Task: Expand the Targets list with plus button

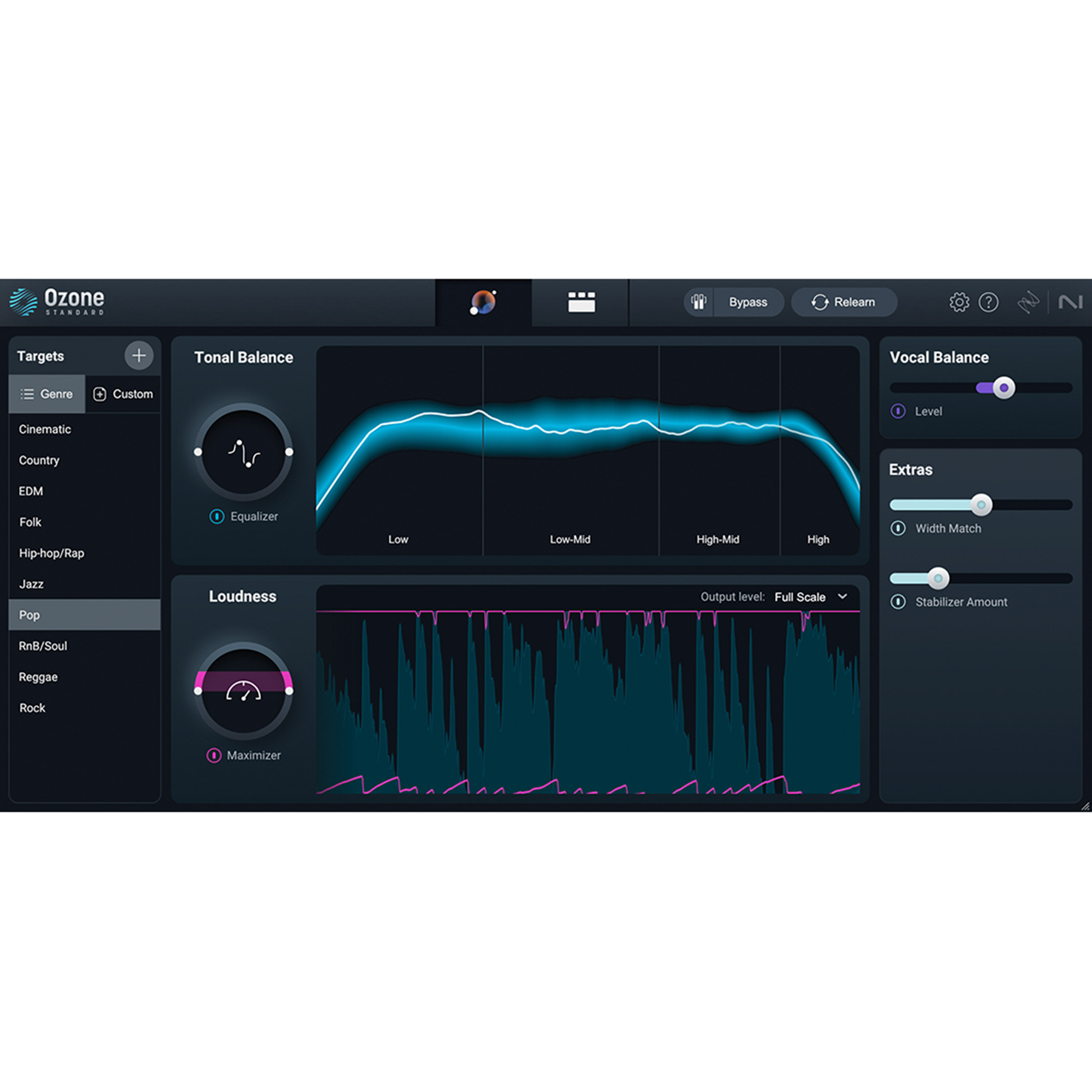Action: (138, 356)
